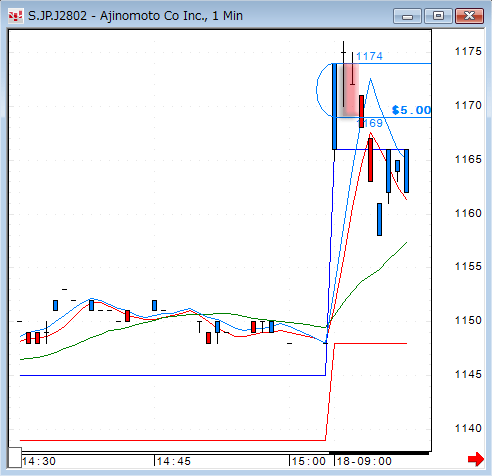Click the 14:45 time axis label
This screenshot has width=492, height=476.
pos(174,461)
